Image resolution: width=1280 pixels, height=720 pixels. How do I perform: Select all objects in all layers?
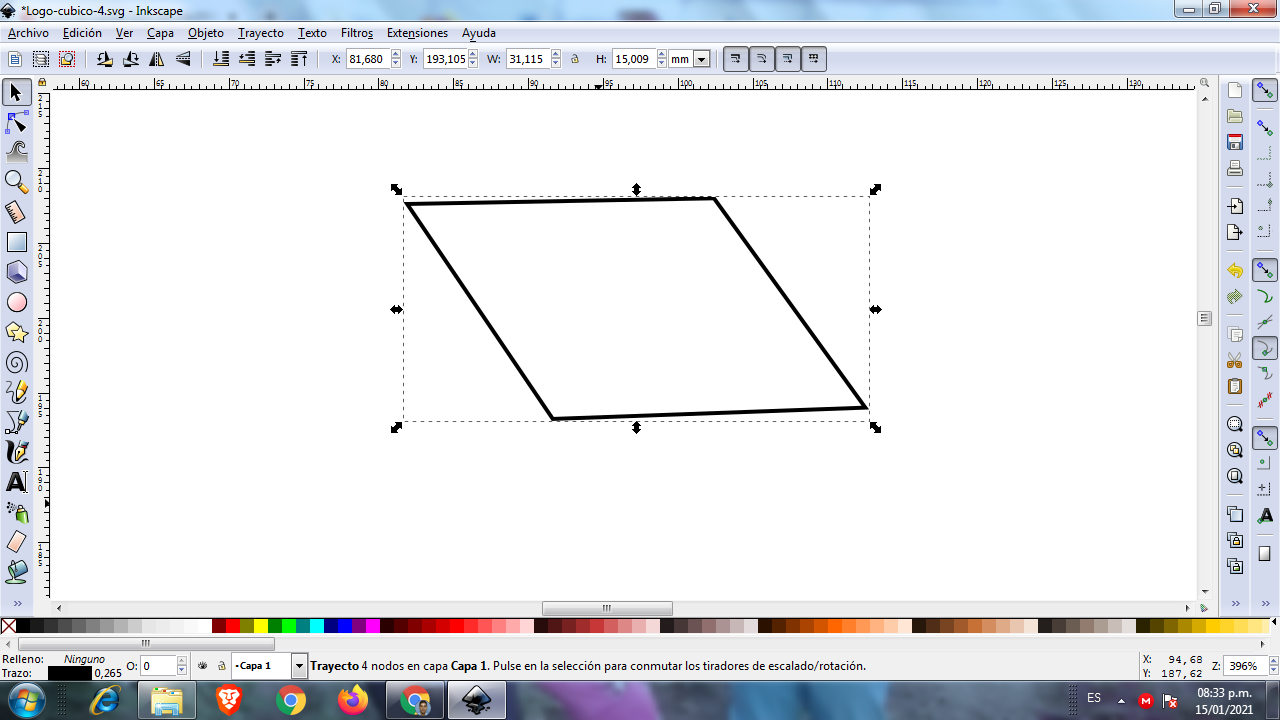pos(41,59)
